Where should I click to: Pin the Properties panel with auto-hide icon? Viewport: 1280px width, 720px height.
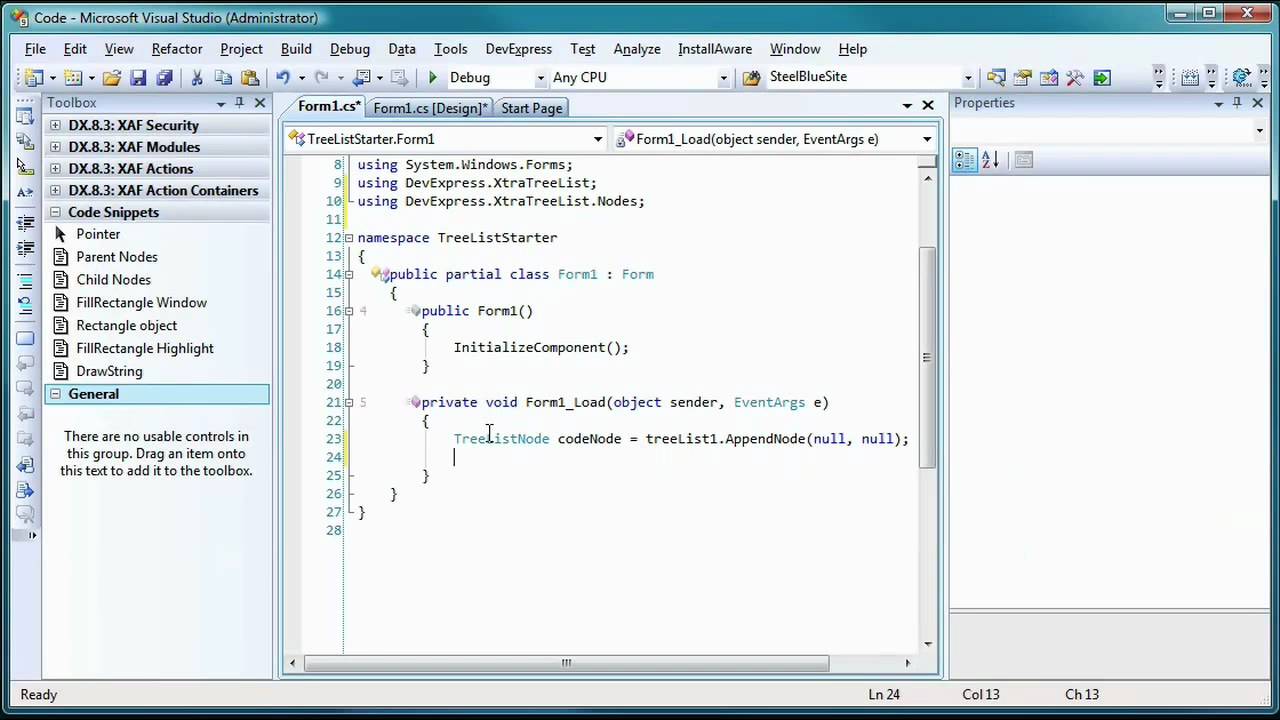point(1237,103)
